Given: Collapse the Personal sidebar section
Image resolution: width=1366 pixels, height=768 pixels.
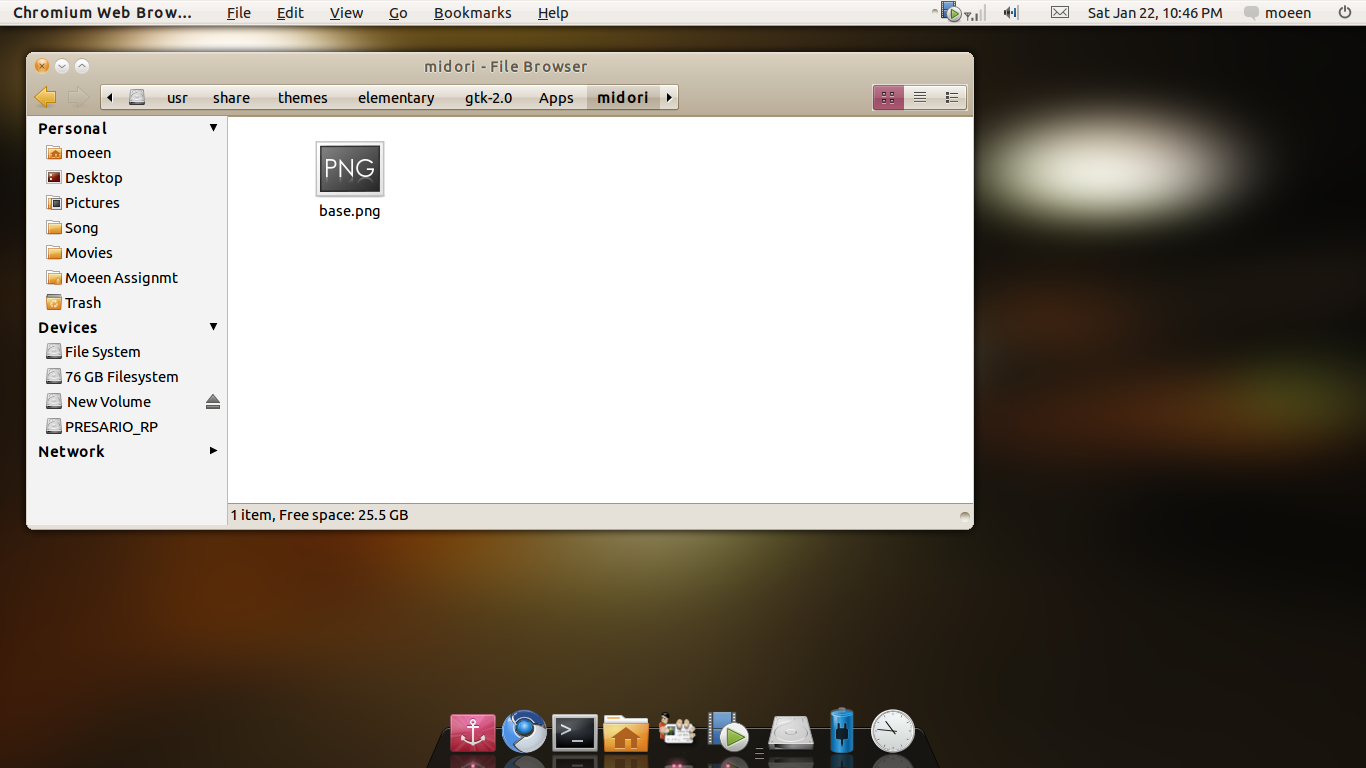Looking at the screenshot, I should 213,128.
